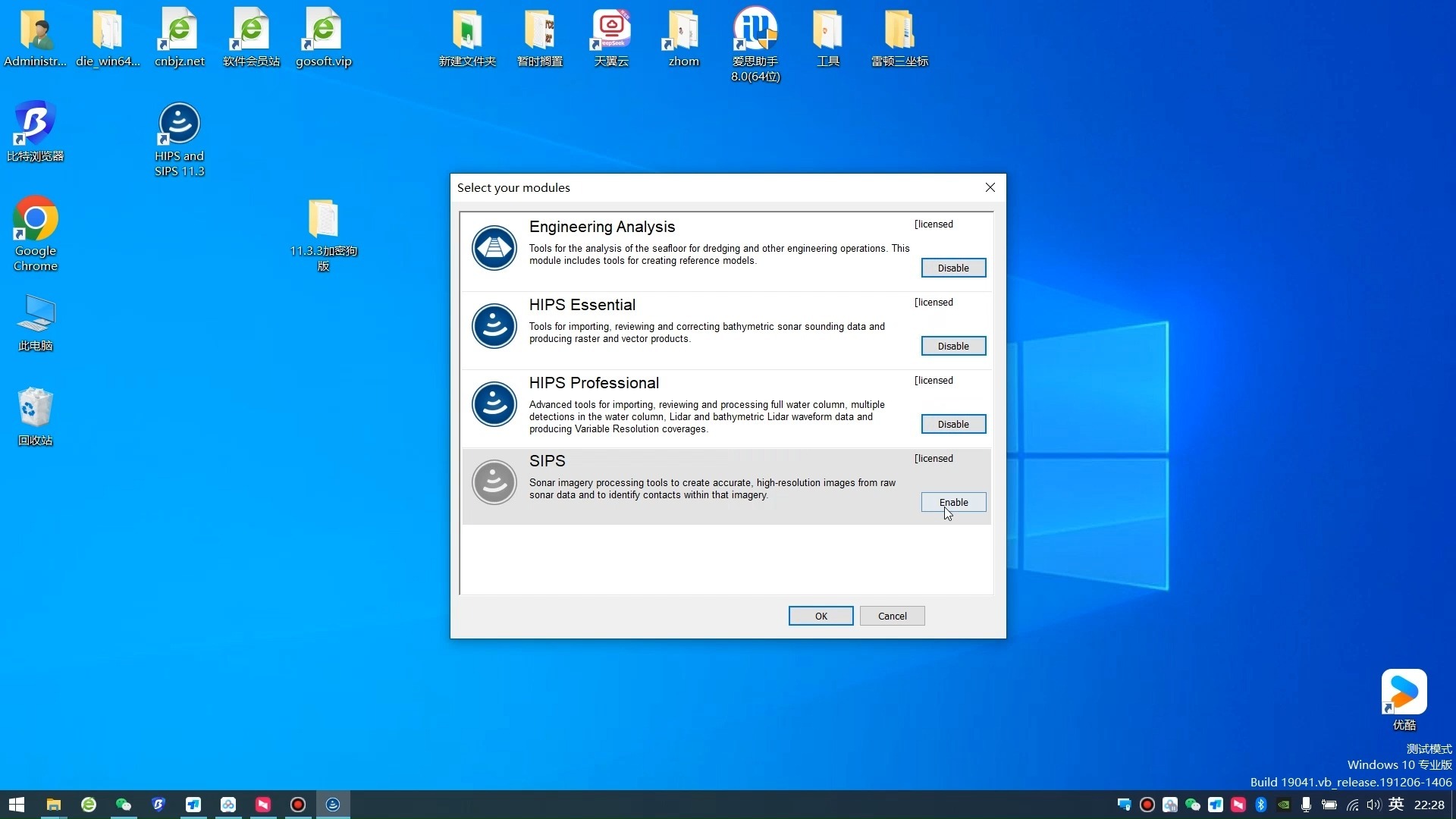Select the greyed SIPS module icon
1456x819 pixels.
pos(494,482)
